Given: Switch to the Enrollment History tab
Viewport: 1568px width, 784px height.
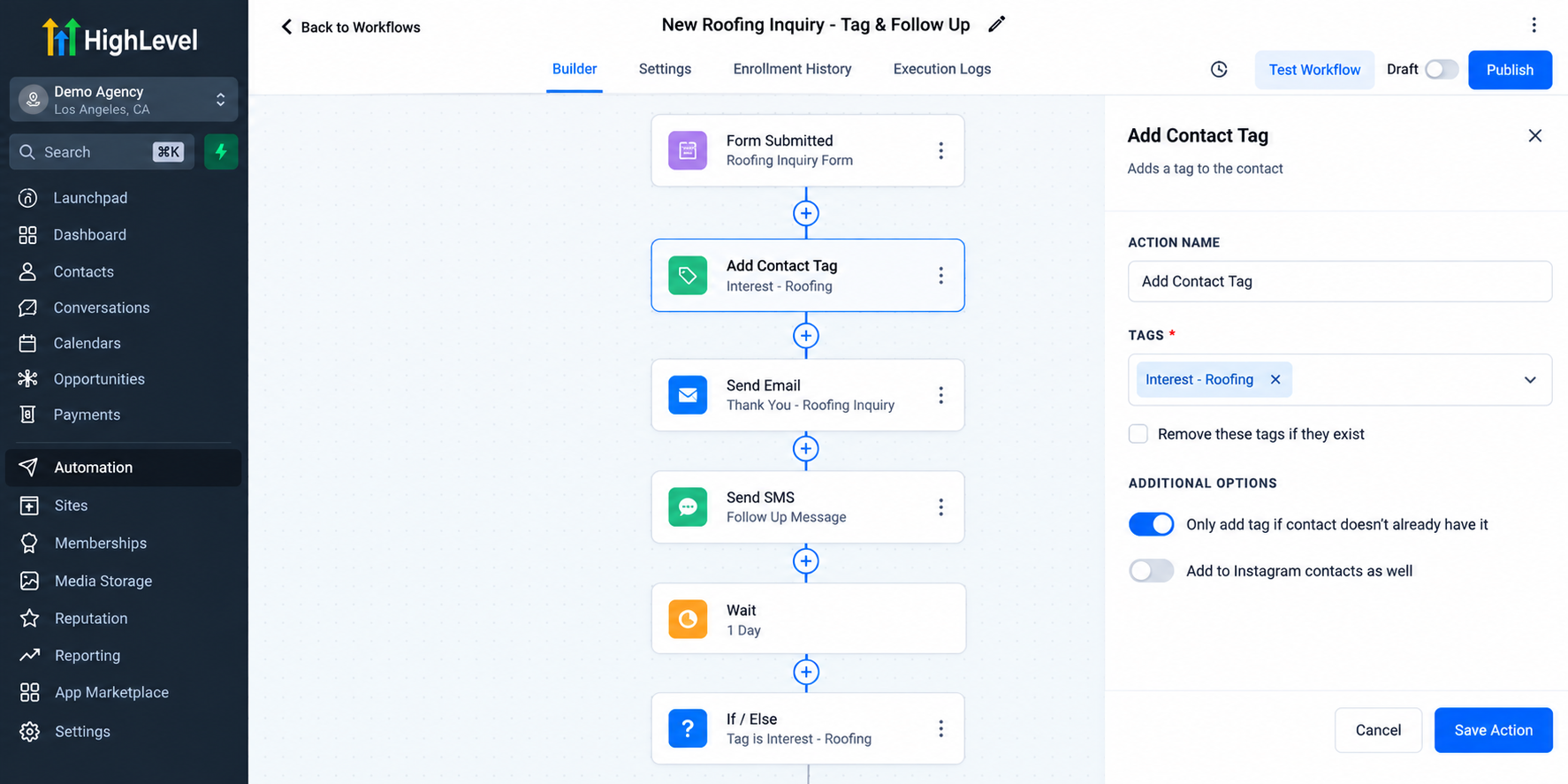Looking at the screenshot, I should [792, 69].
